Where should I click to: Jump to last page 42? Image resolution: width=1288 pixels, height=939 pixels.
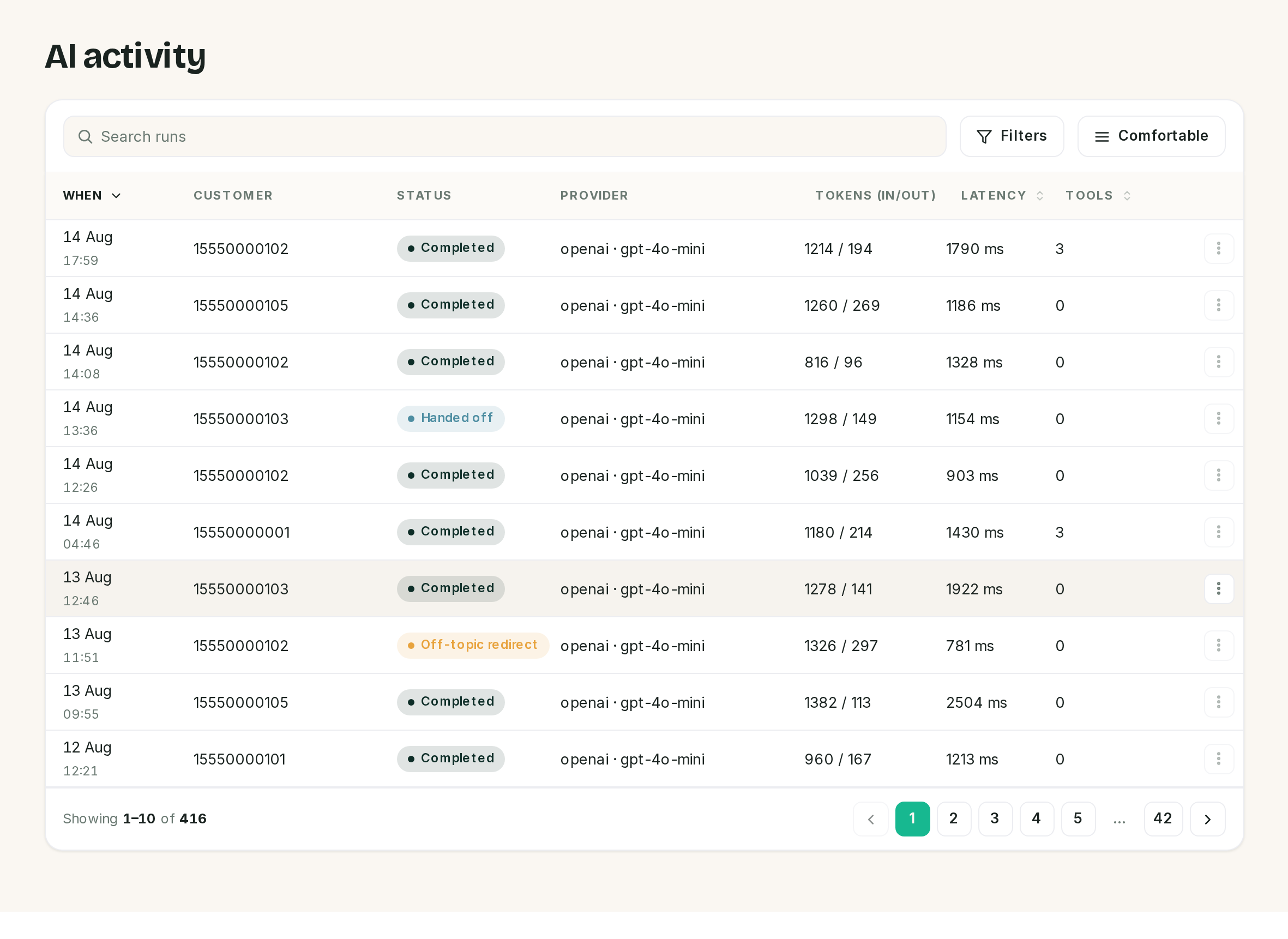1163,819
